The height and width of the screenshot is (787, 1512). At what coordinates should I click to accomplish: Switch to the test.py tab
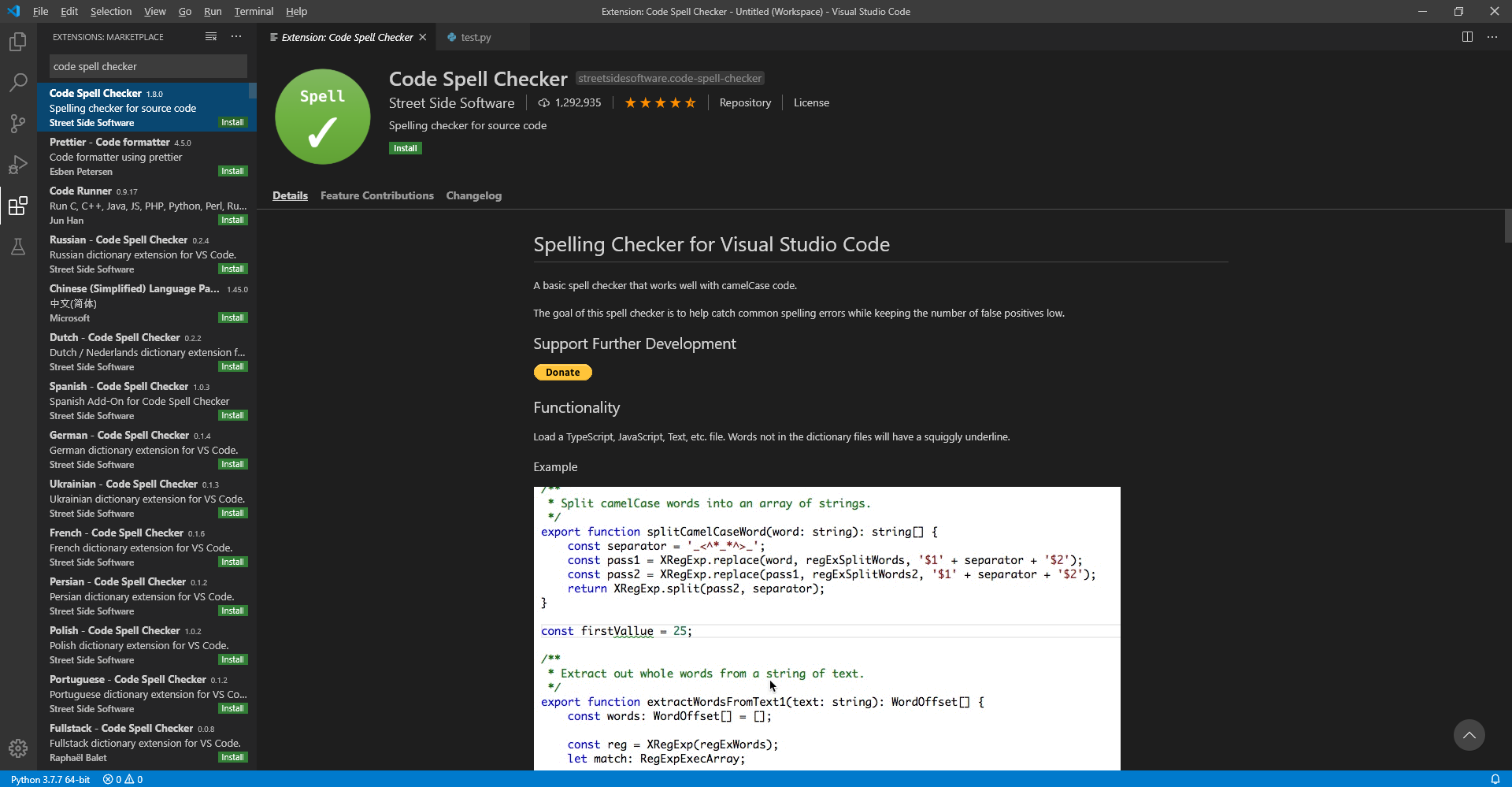483,37
